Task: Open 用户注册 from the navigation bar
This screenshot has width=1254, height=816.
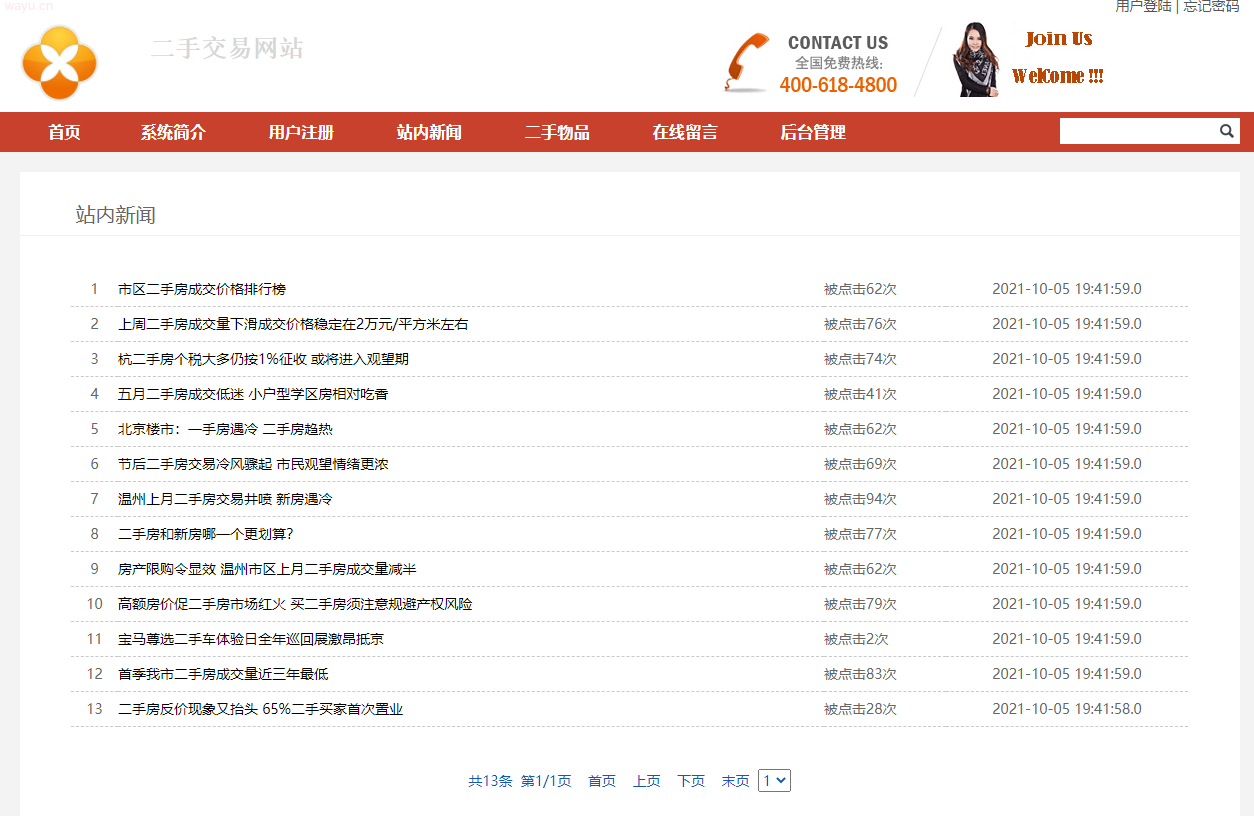Action: (301, 132)
